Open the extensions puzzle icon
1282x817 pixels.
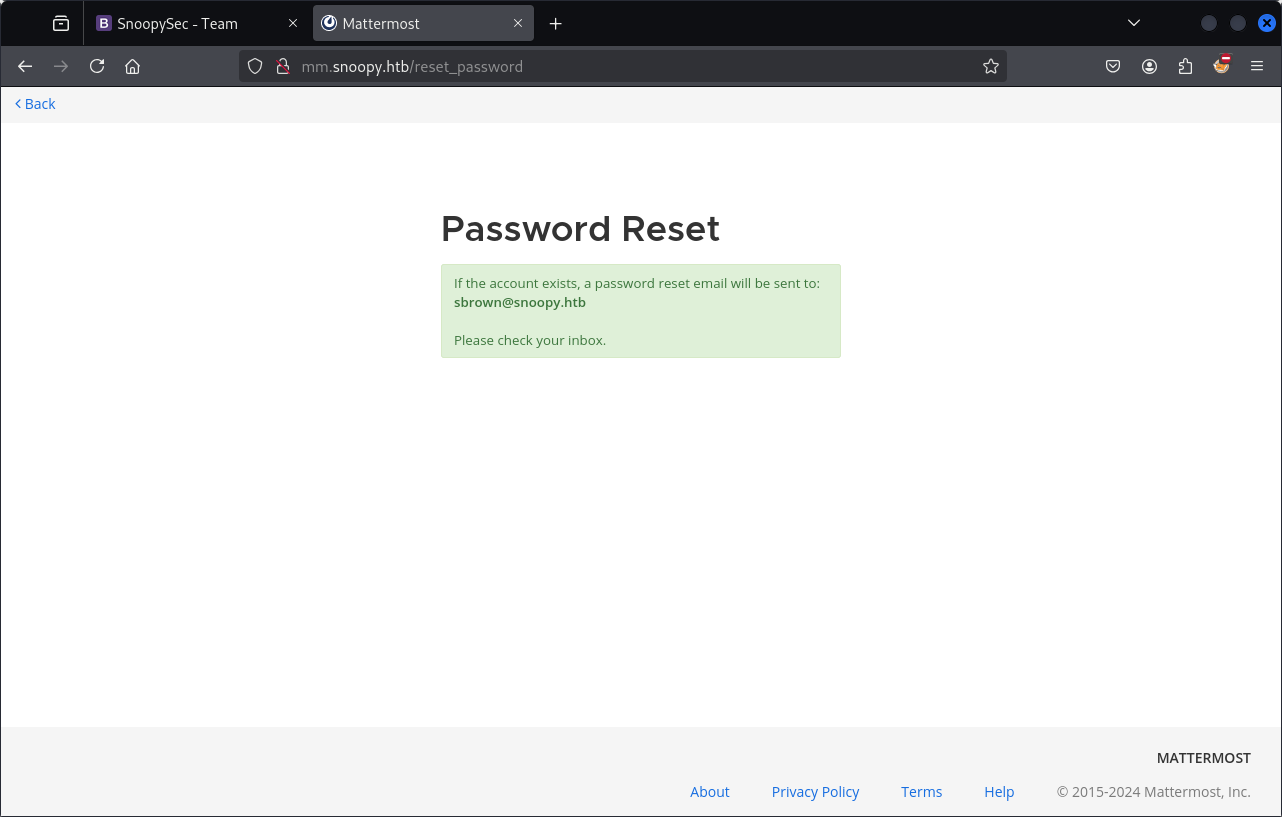point(1185,66)
